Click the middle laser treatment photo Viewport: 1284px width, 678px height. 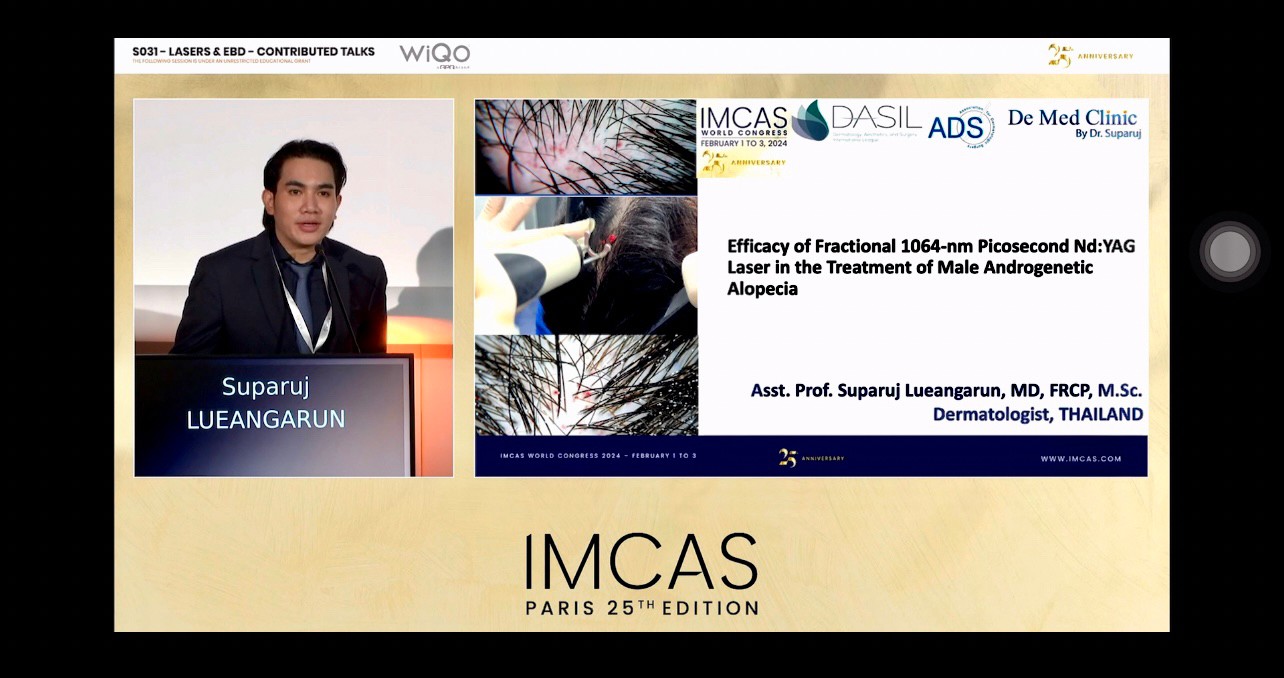click(585, 265)
